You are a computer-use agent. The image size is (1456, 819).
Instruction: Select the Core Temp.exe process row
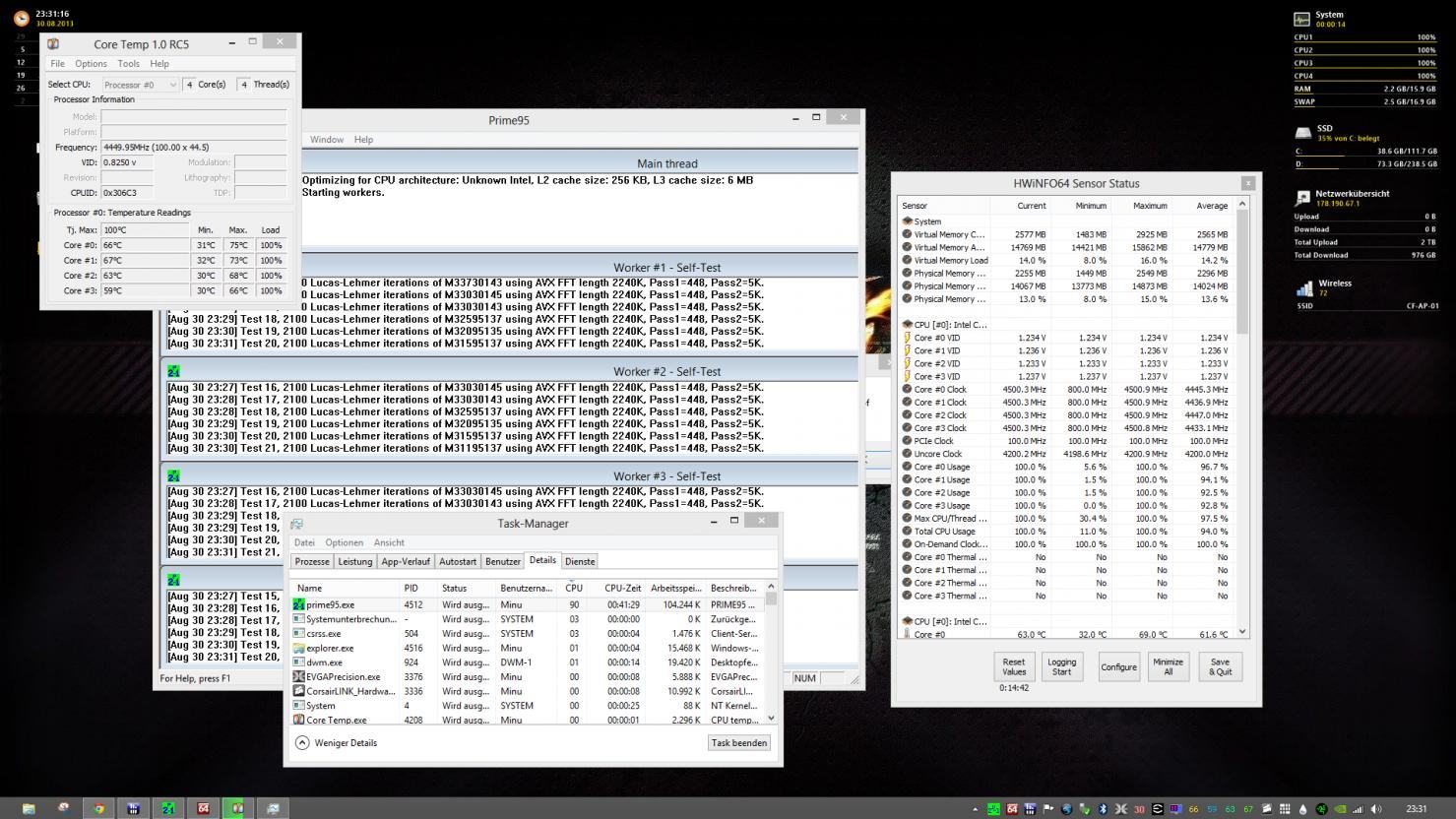coord(528,720)
